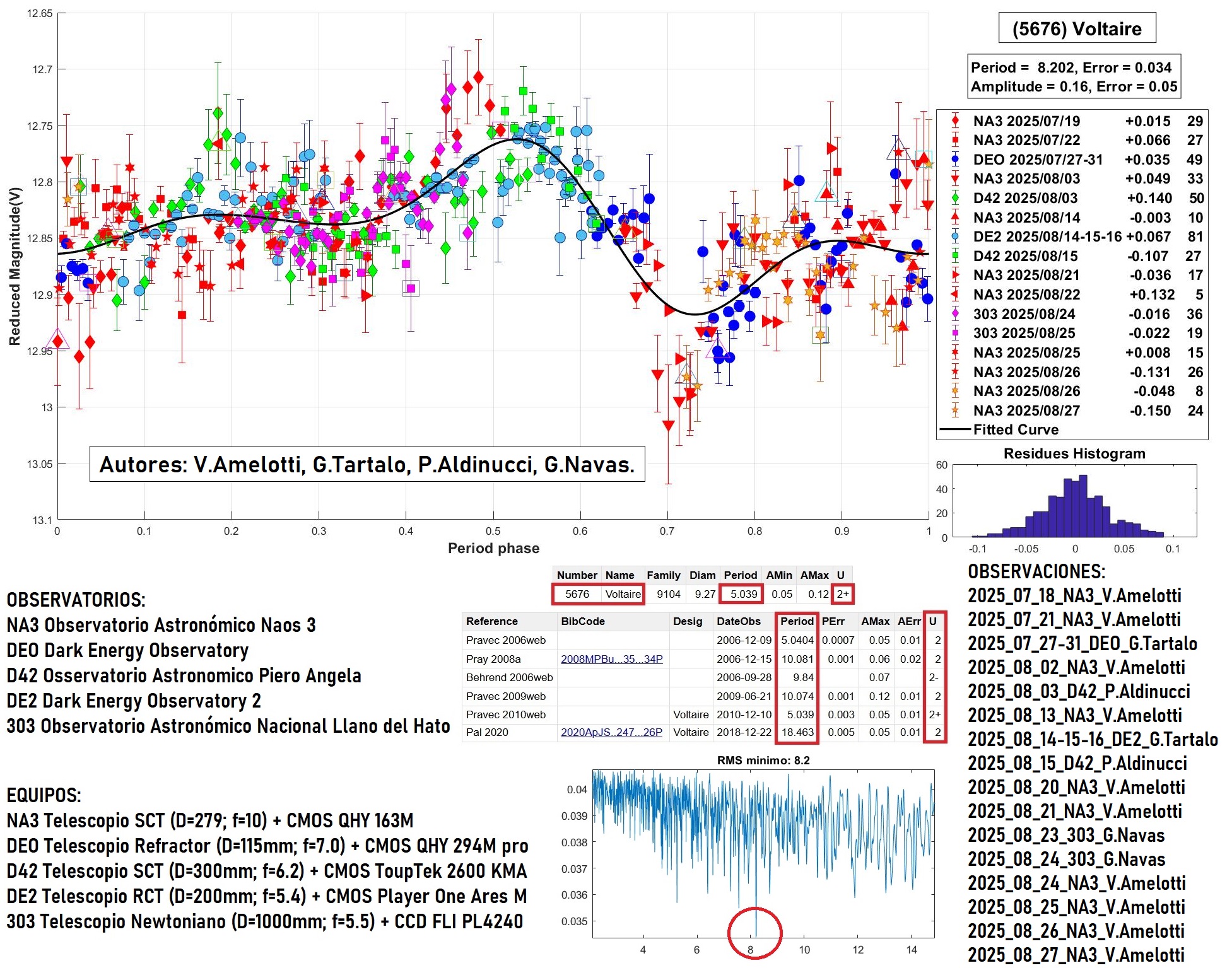This screenshot has width=1232, height=968.
Task: Click the blue circle DEO 2025/07/27-31 legend marker
Action: [955, 160]
